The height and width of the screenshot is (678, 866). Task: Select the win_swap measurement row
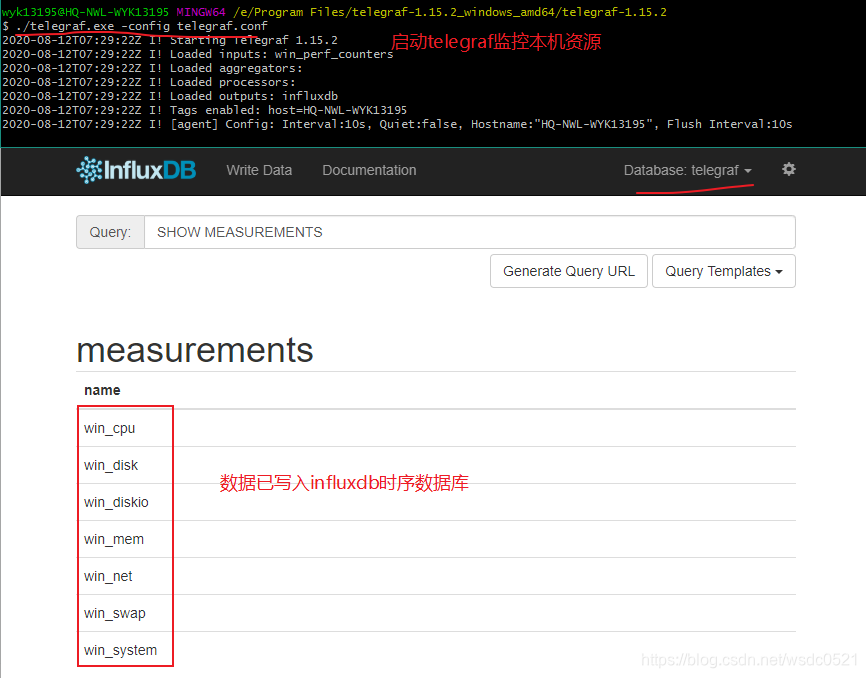(x=112, y=613)
